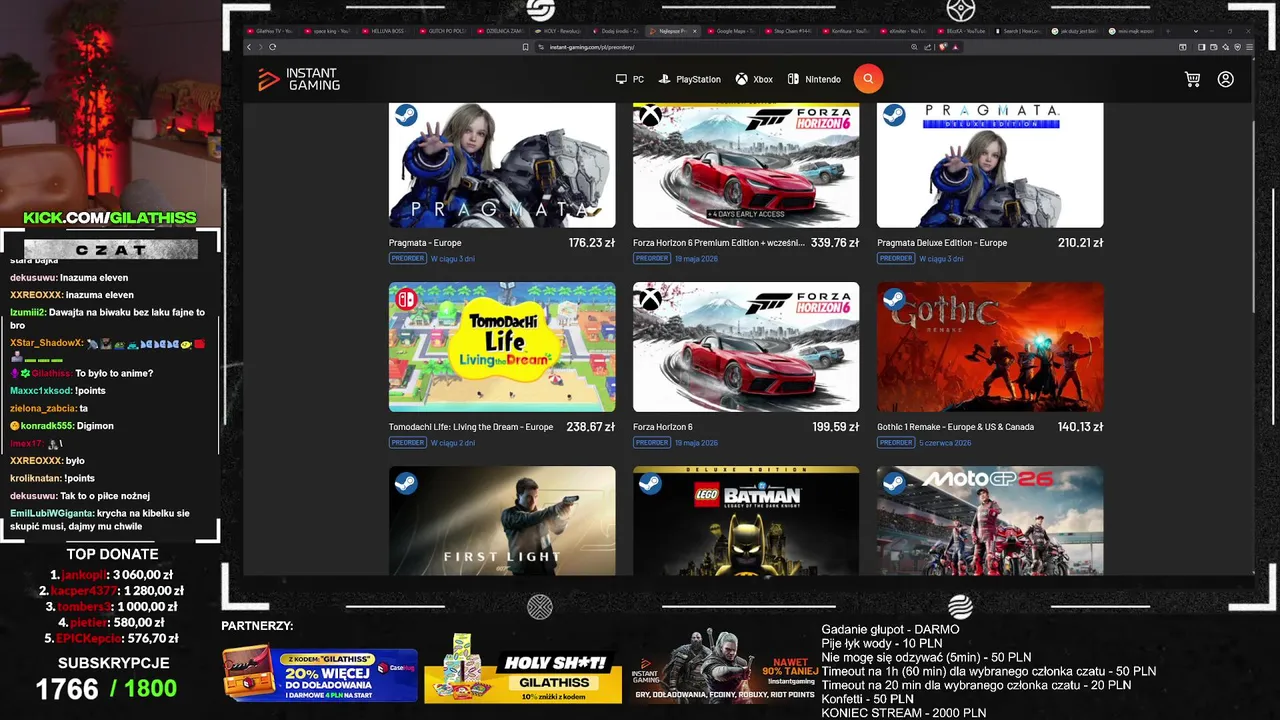Go back with the browser back arrow
The width and height of the screenshot is (1280, 720).
click(249, 47)
